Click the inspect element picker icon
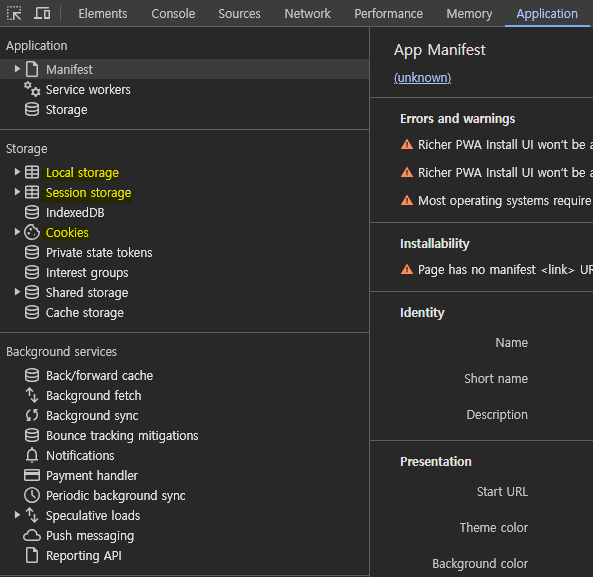 tap(14, 14)
